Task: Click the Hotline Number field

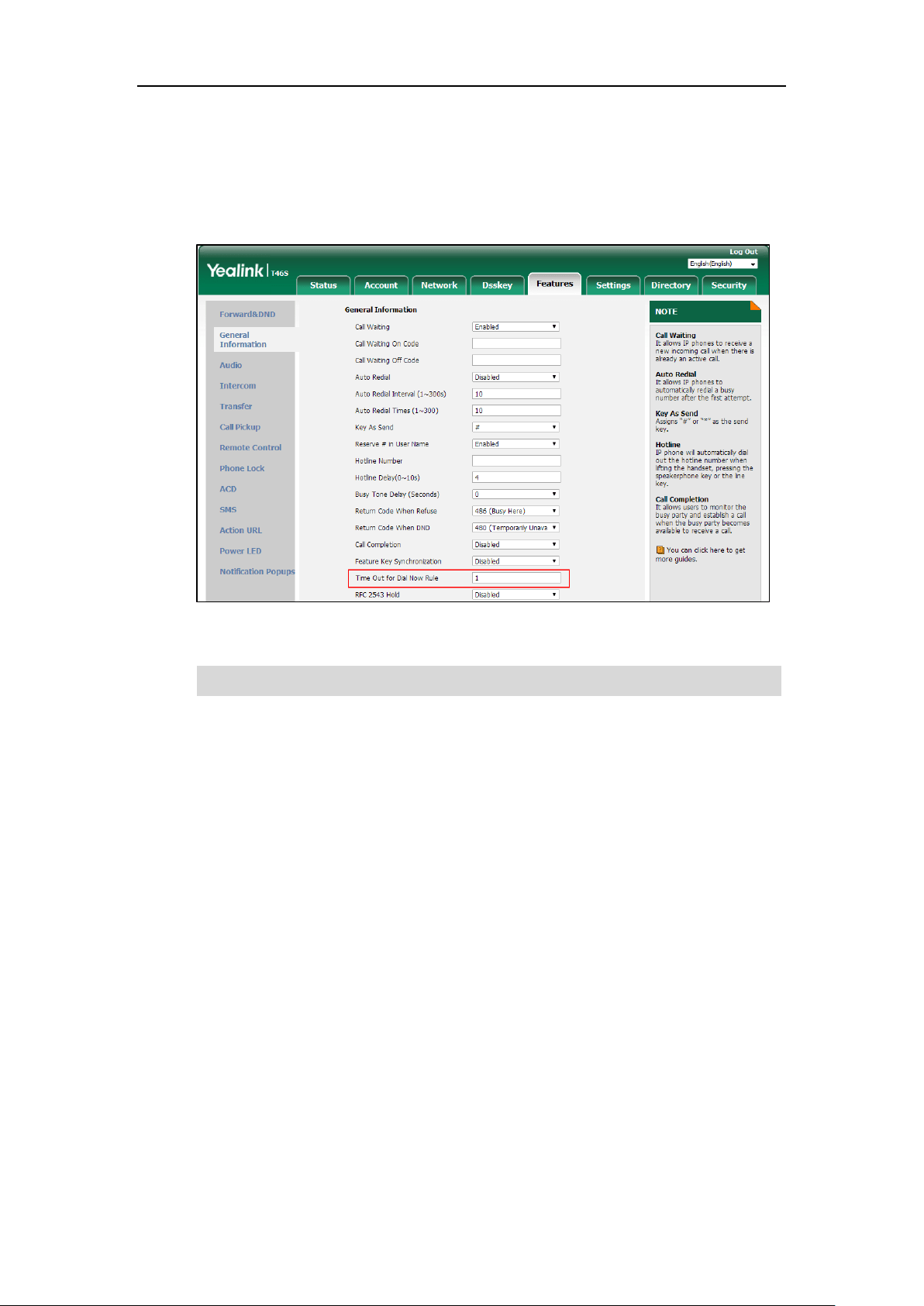Action: coord(516,461)
